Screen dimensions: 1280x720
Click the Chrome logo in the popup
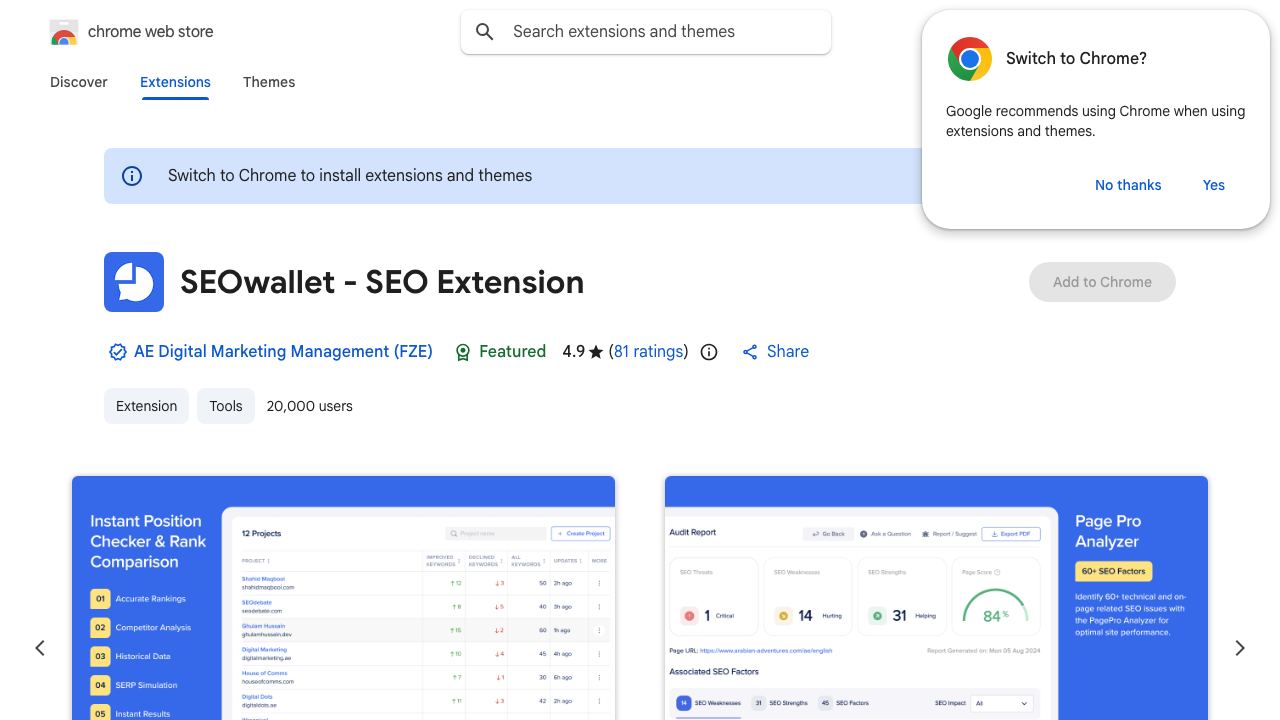tap(970, 59)
